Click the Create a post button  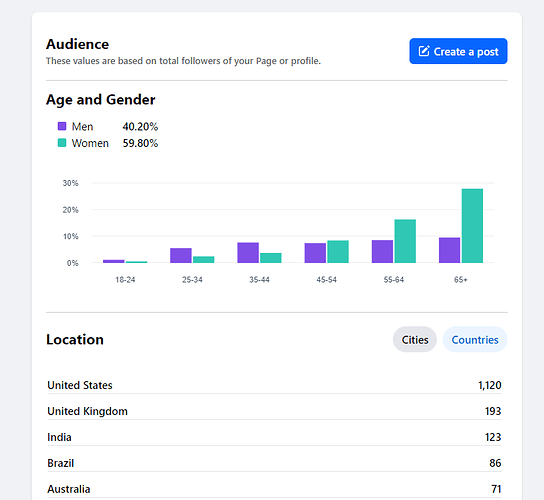point(458,51)
